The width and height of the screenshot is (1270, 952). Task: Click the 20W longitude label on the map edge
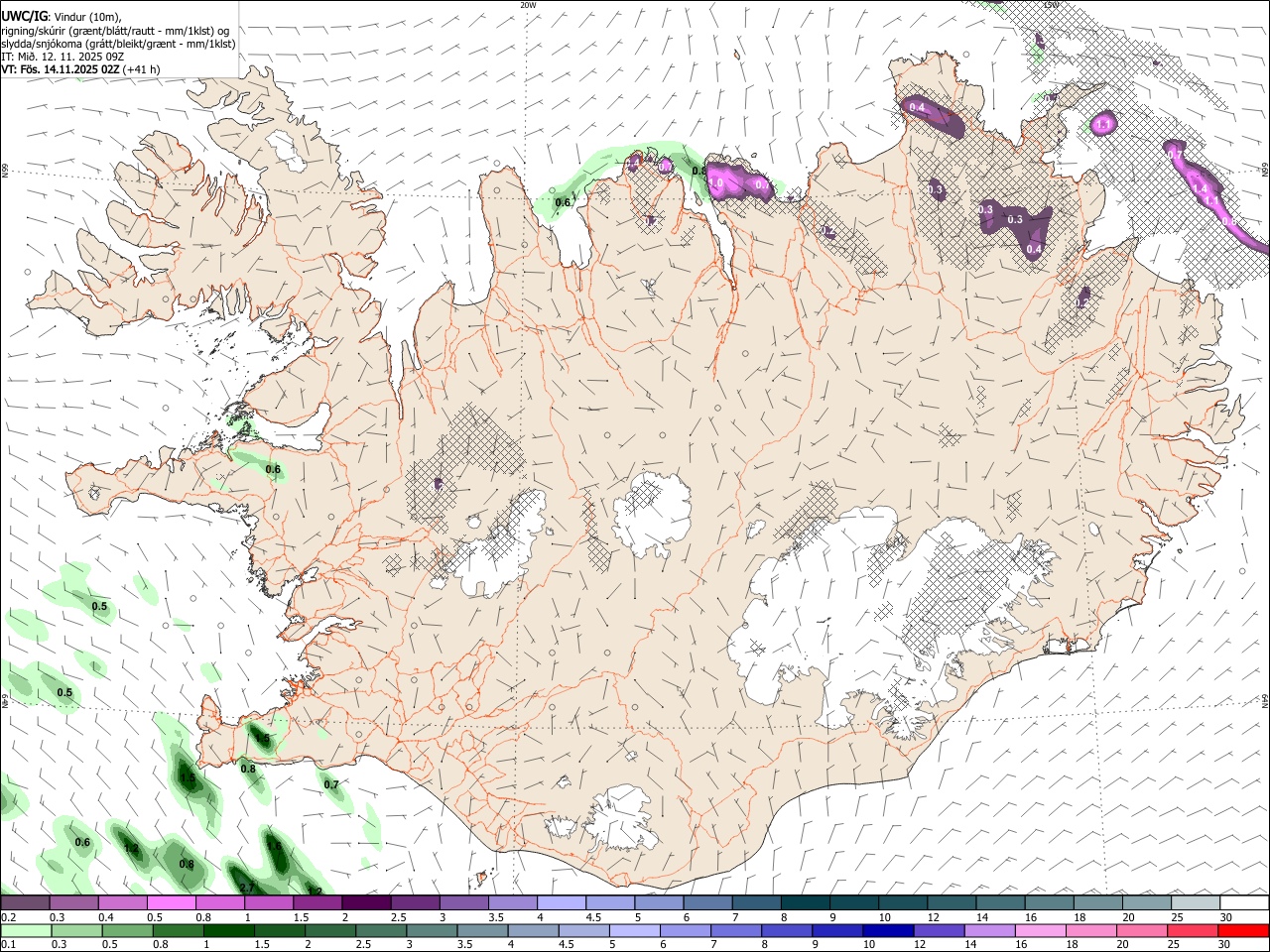[528, 4]
